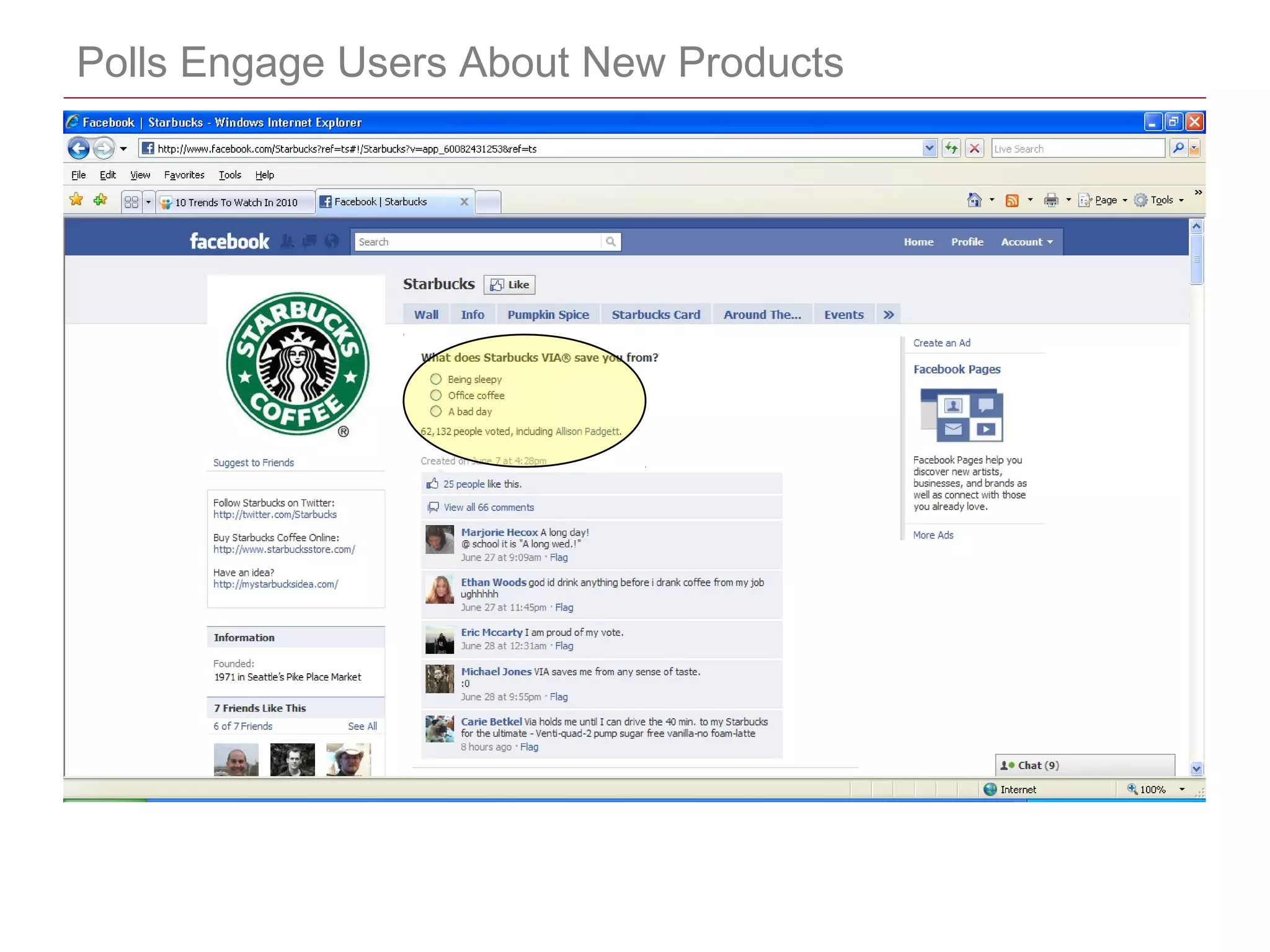Image resolution: width=1270 pixels, height=952 pixels.
Task: Open the Chat (9) bar
Action: [1085, 765]
